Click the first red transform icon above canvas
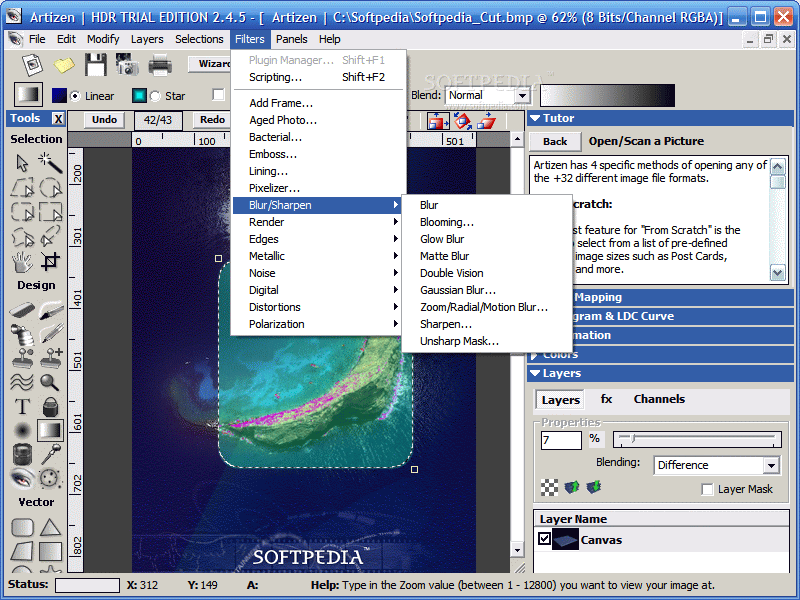The width and height of the screenshot is (800, 600). pyautogui.click(x=438, y=121)
